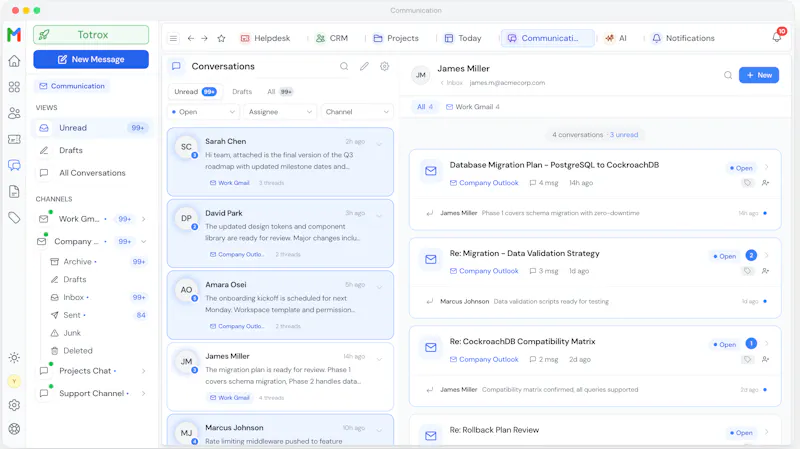
Task: Open the Amara Osei conversation
Action: coord(280,305)
